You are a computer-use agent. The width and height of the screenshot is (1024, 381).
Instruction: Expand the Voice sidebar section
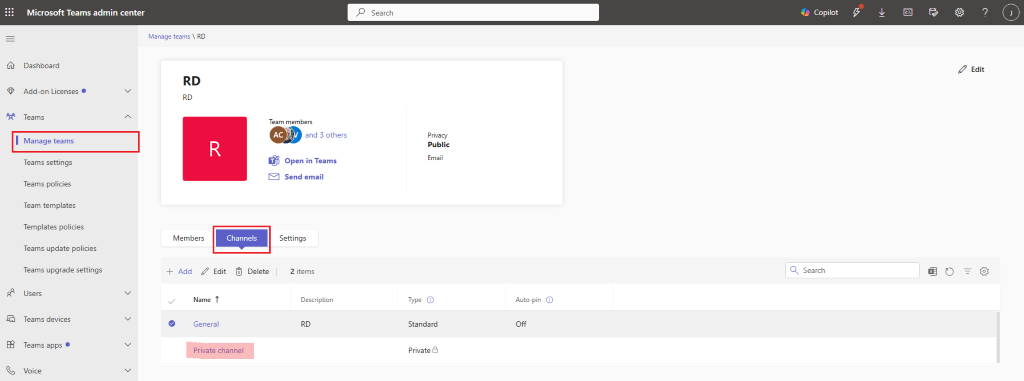[x=128, y=371]
